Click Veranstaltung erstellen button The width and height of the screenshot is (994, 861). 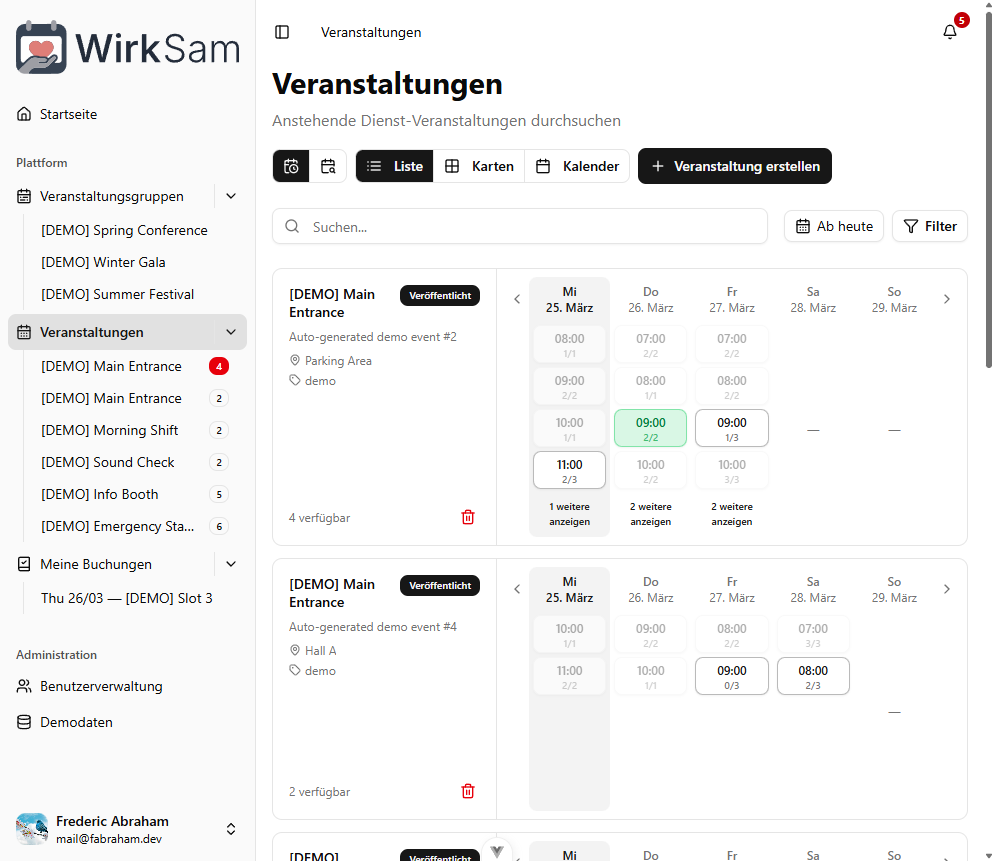pyautogui.click(x=735, y=166)
